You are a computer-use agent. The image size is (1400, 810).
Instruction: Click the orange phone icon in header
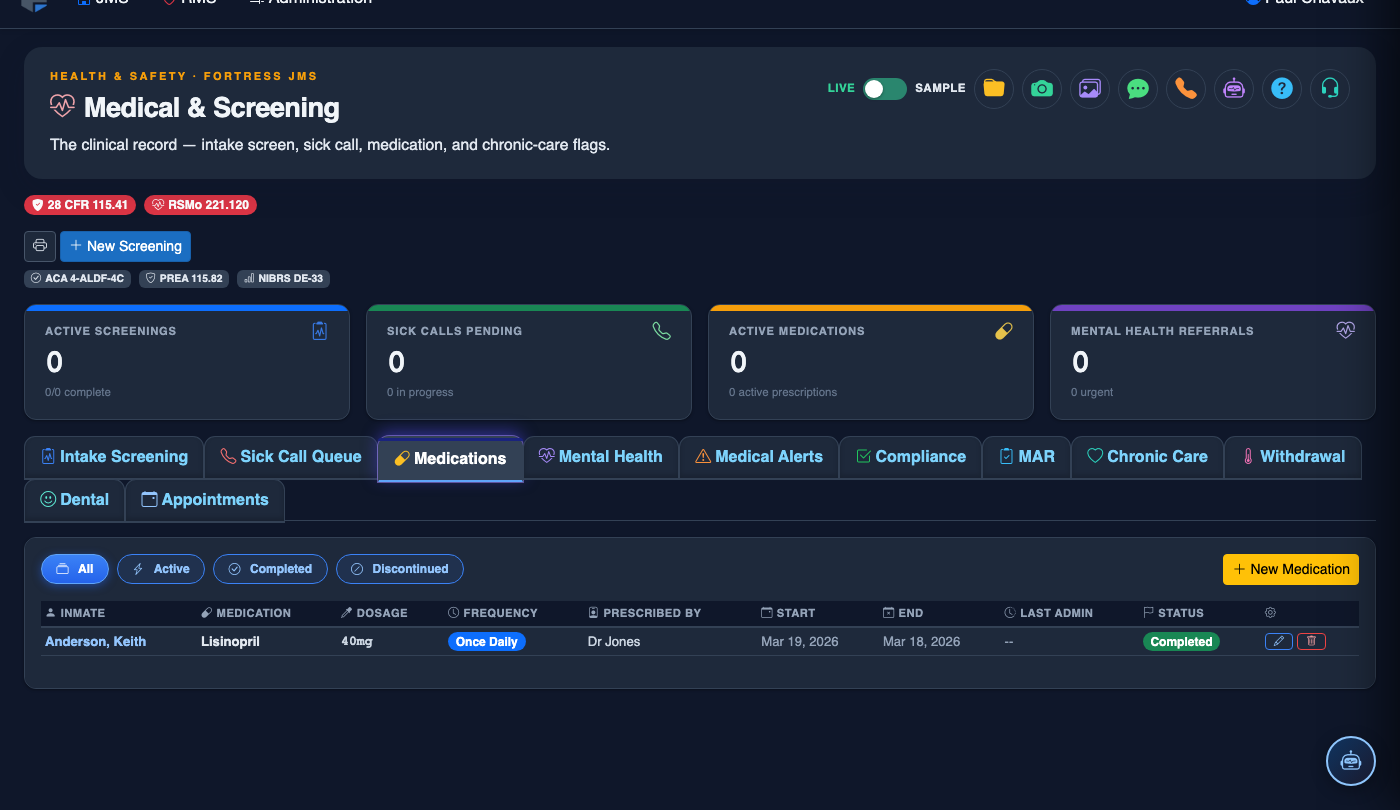point(1185,88)
